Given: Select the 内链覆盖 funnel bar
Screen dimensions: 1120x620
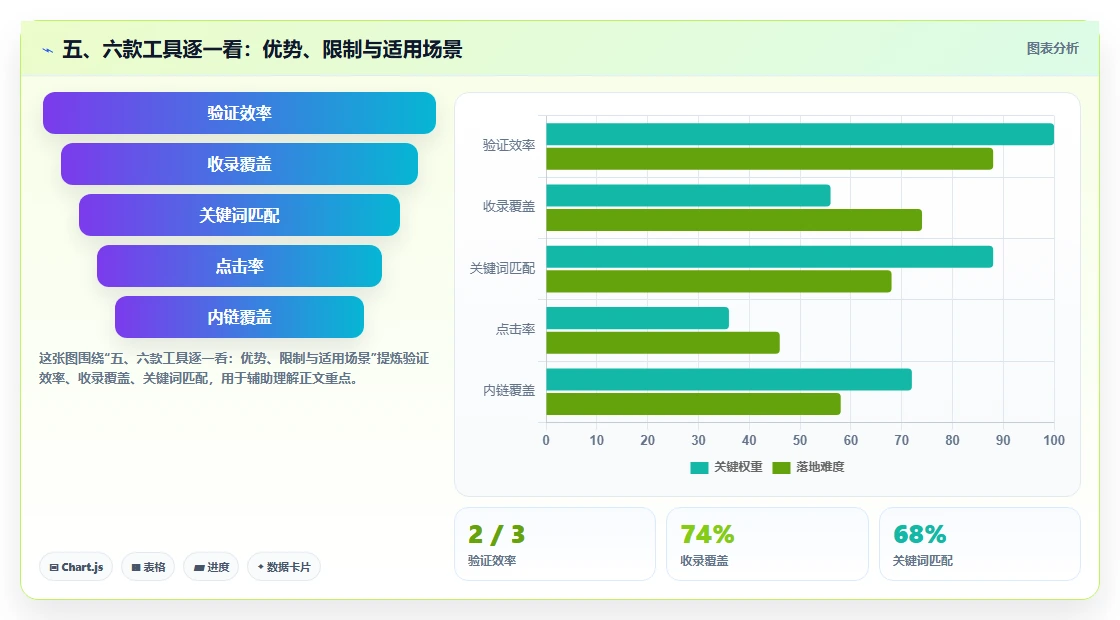Looking at the screenshot, I should point(239,317).
